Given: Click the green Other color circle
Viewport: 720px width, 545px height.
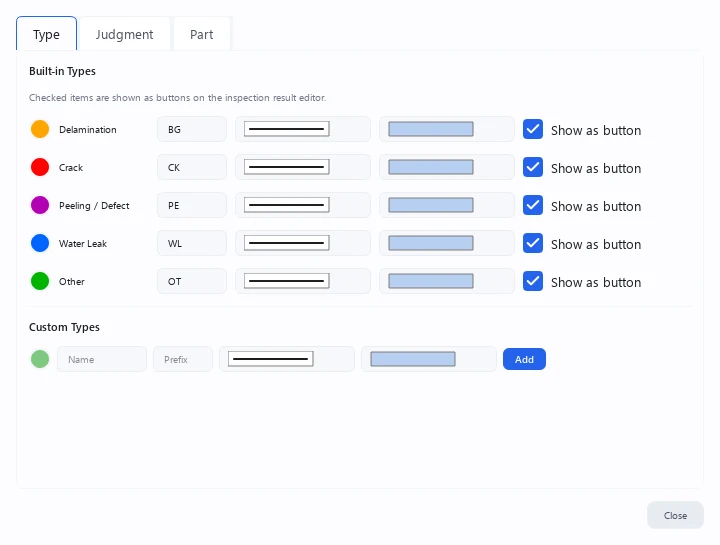Looking at the screenshot, I should [x=40, y=281].
